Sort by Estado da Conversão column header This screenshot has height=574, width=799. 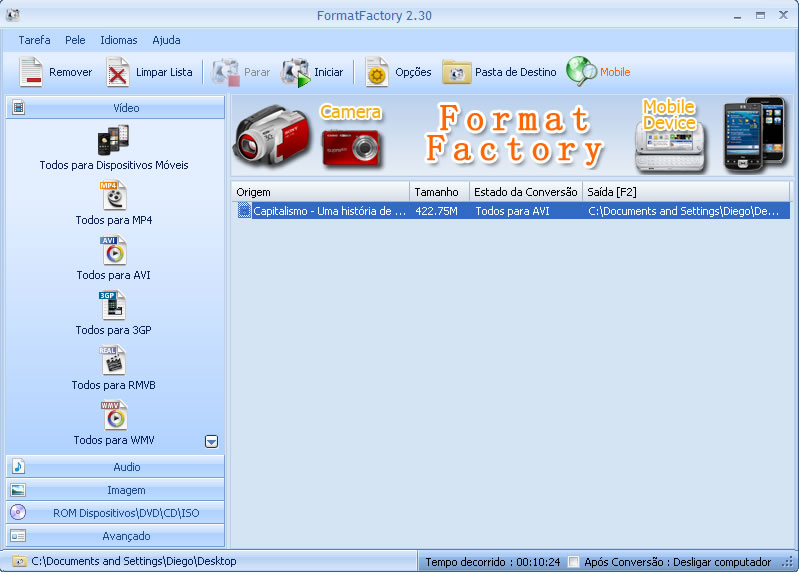point(525,192)
